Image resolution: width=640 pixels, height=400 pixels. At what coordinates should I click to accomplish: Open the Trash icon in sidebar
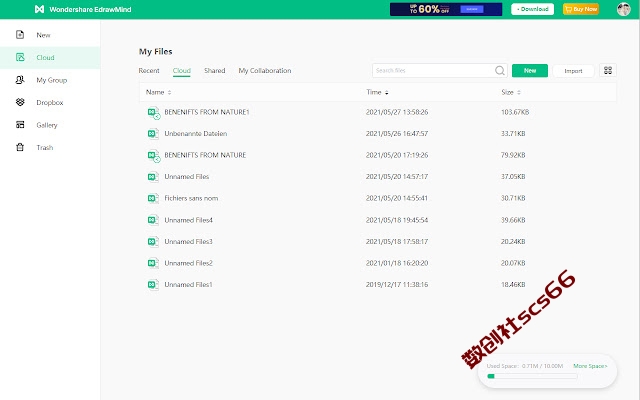point(20,147)
